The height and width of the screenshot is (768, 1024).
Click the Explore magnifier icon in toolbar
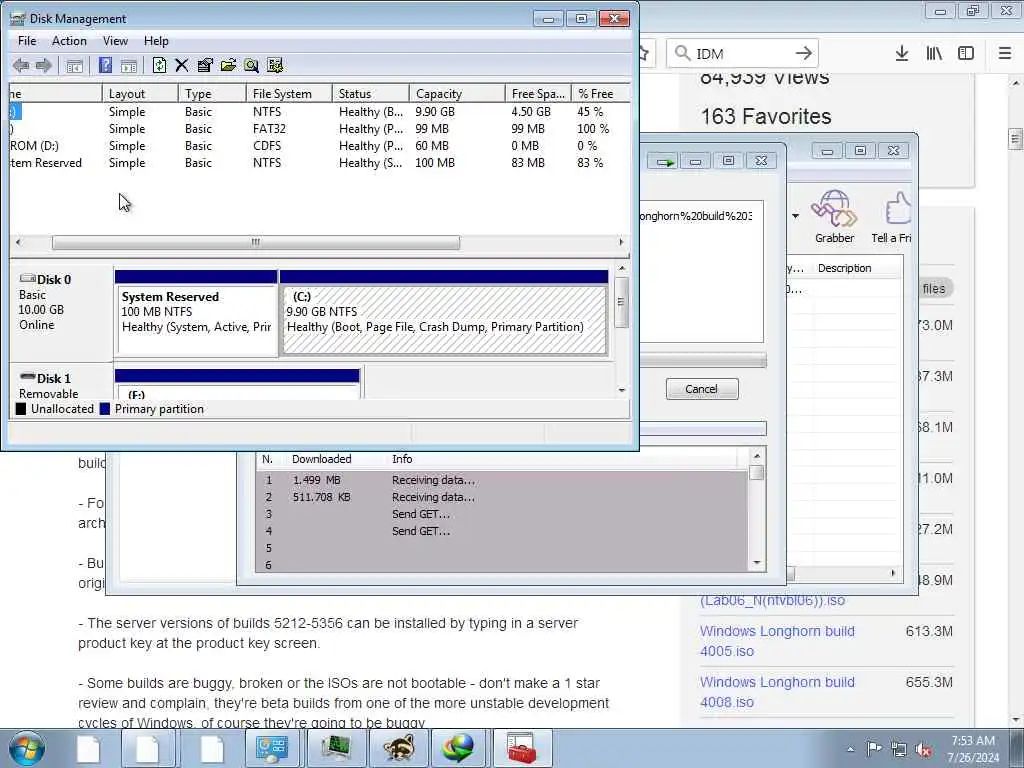(x=251, y=65)
